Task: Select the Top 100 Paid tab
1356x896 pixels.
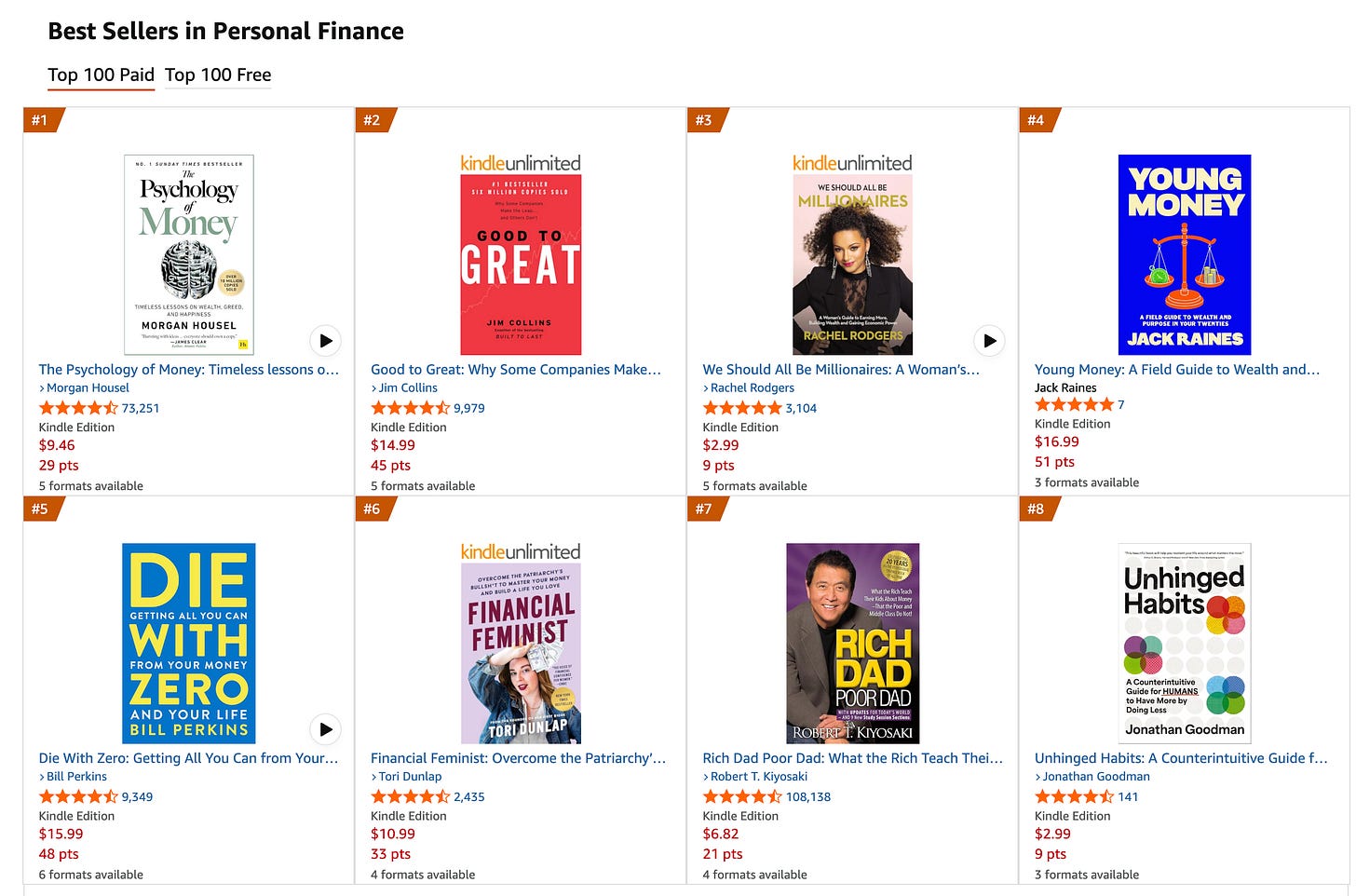Action: point(101,75)
